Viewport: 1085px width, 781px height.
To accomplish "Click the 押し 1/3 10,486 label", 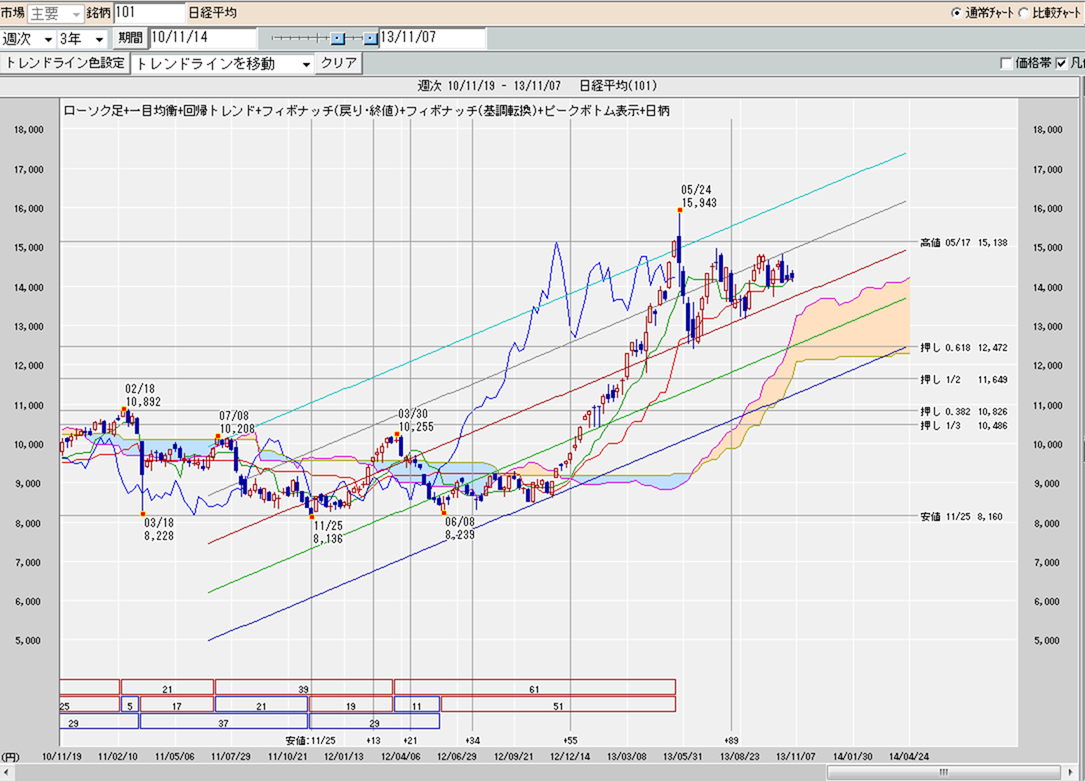I will 964,425.
